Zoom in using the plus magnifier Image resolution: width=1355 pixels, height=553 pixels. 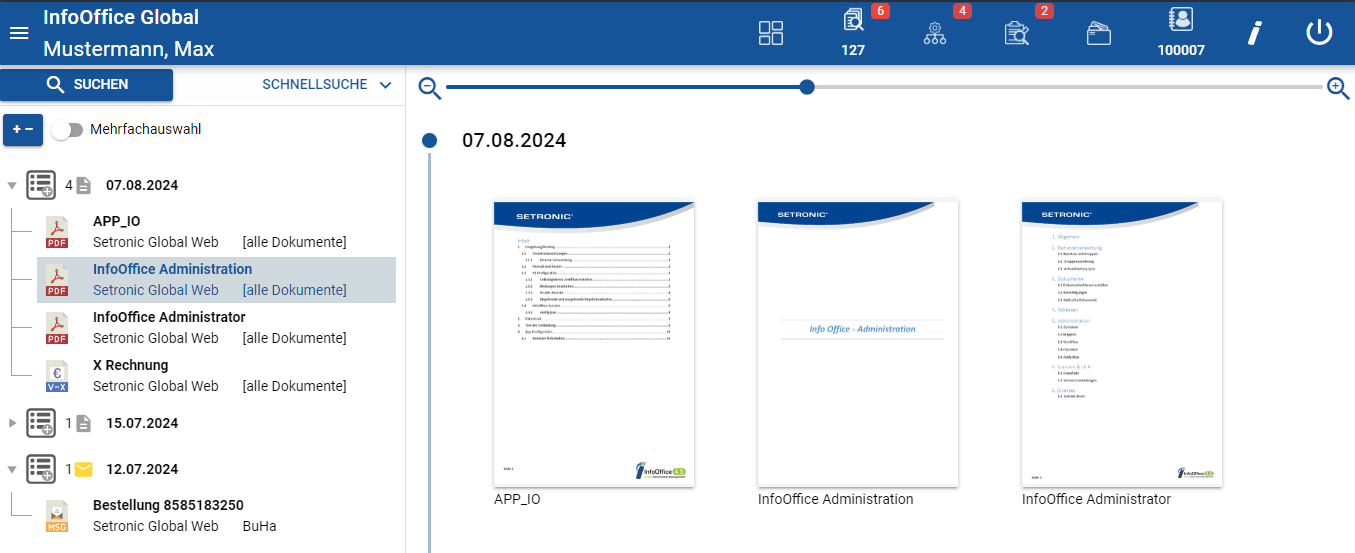tap(1338, 88)
